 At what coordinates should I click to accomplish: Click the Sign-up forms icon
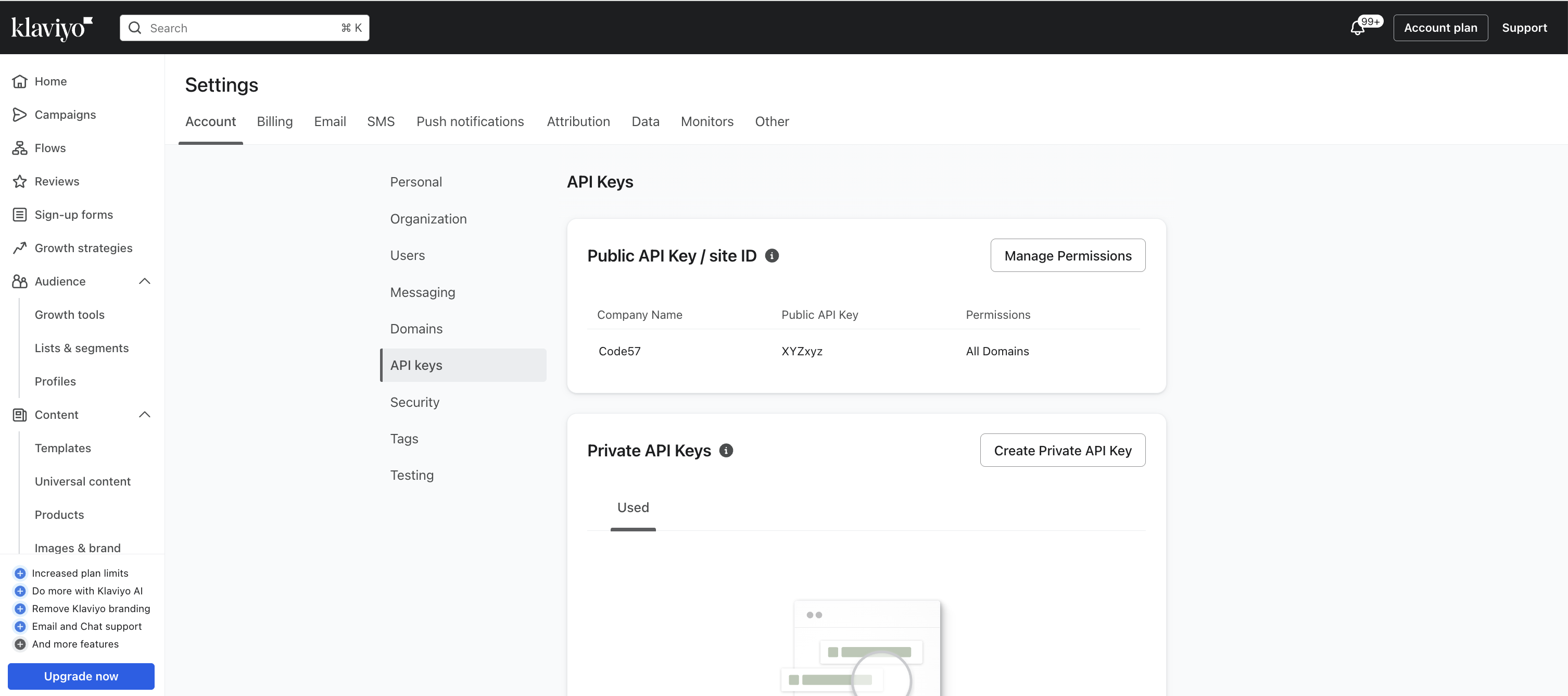19,214
